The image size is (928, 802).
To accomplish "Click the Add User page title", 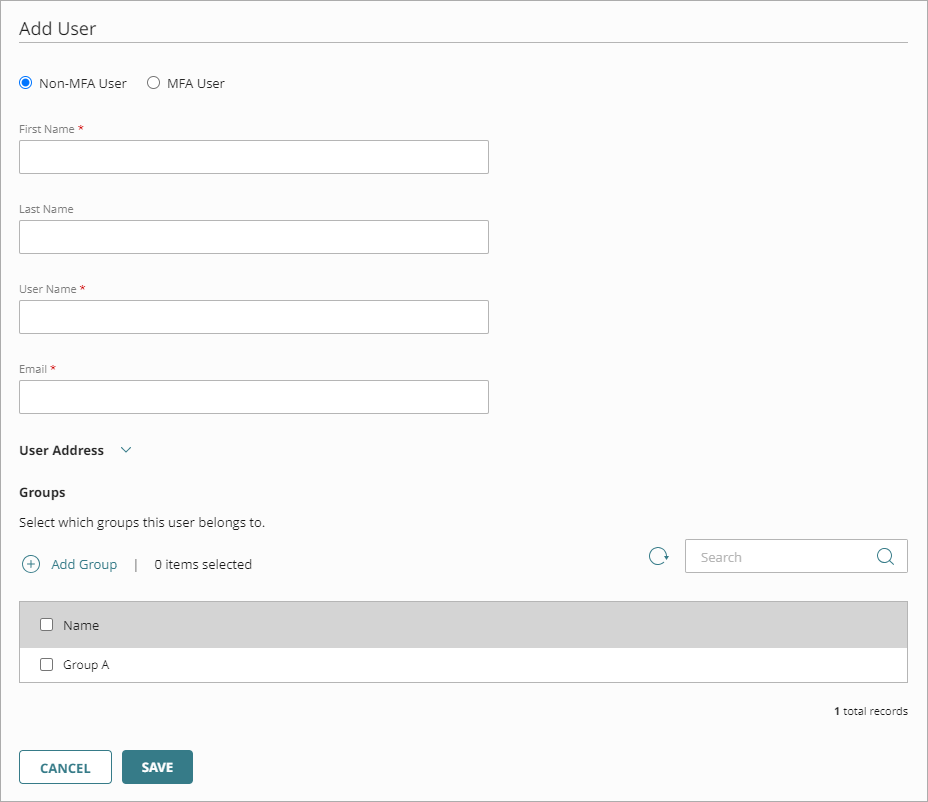I will click(x=56, y=28).
